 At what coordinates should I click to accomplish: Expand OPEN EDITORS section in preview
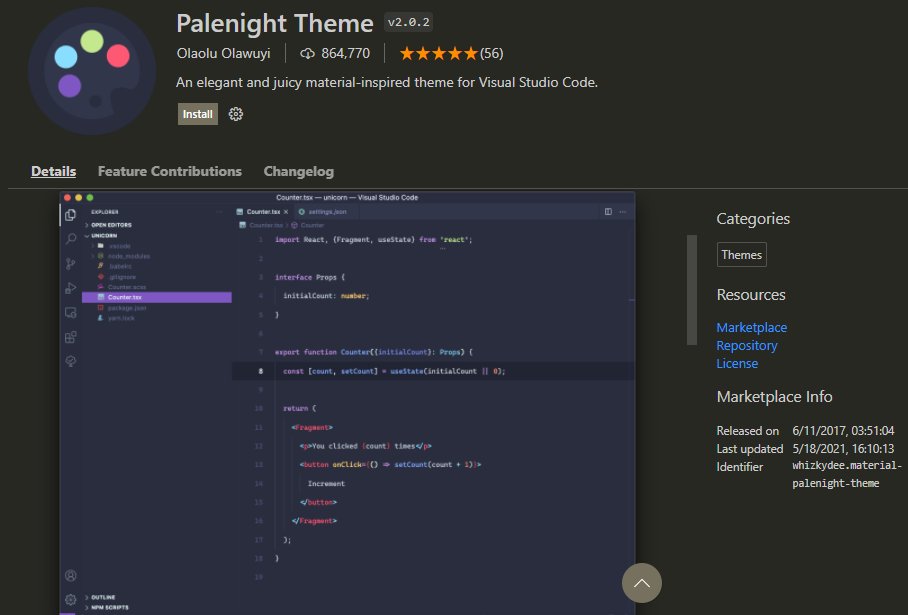point(111,225)
